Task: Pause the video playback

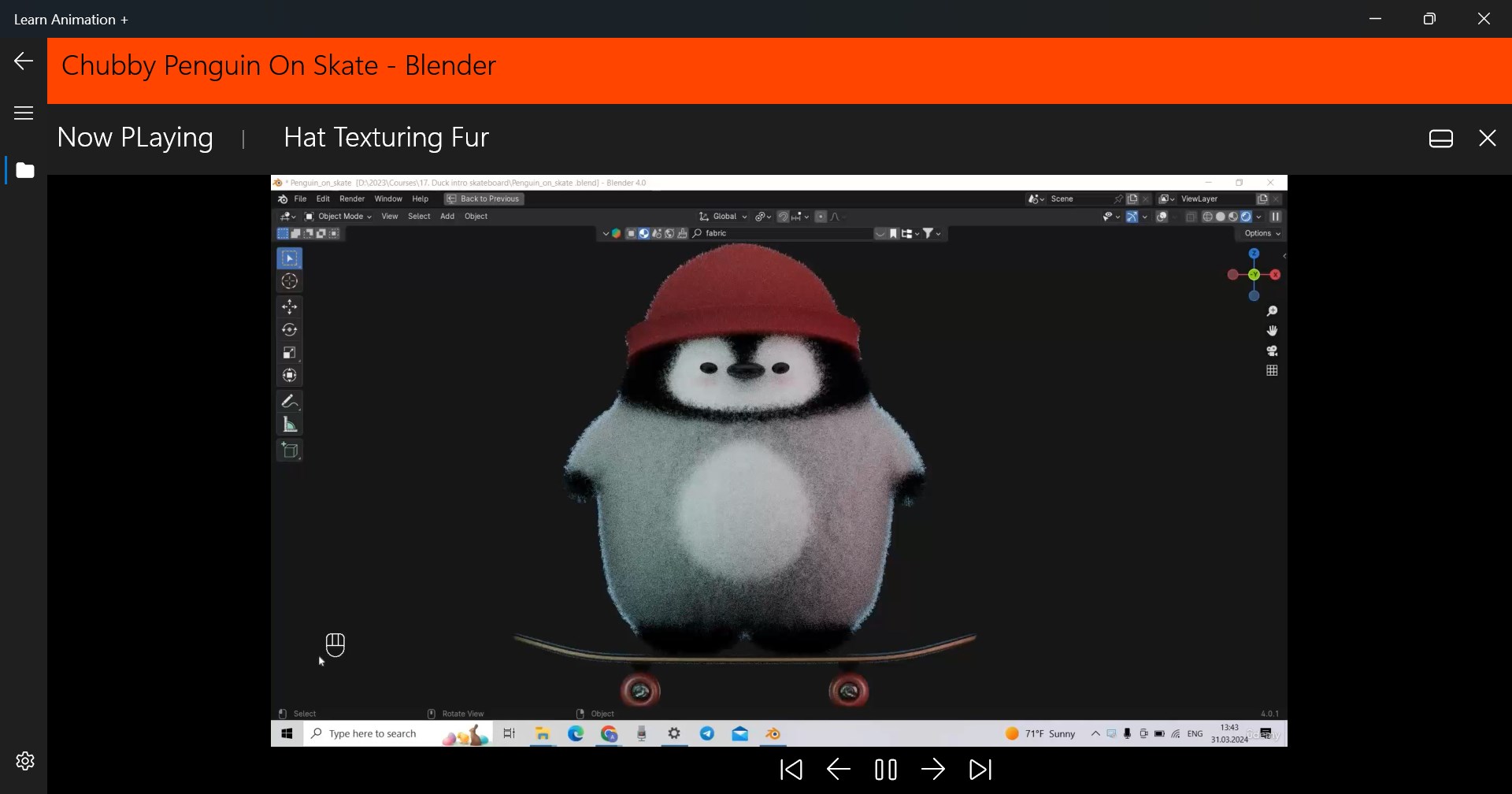Action: coord(885,770)
